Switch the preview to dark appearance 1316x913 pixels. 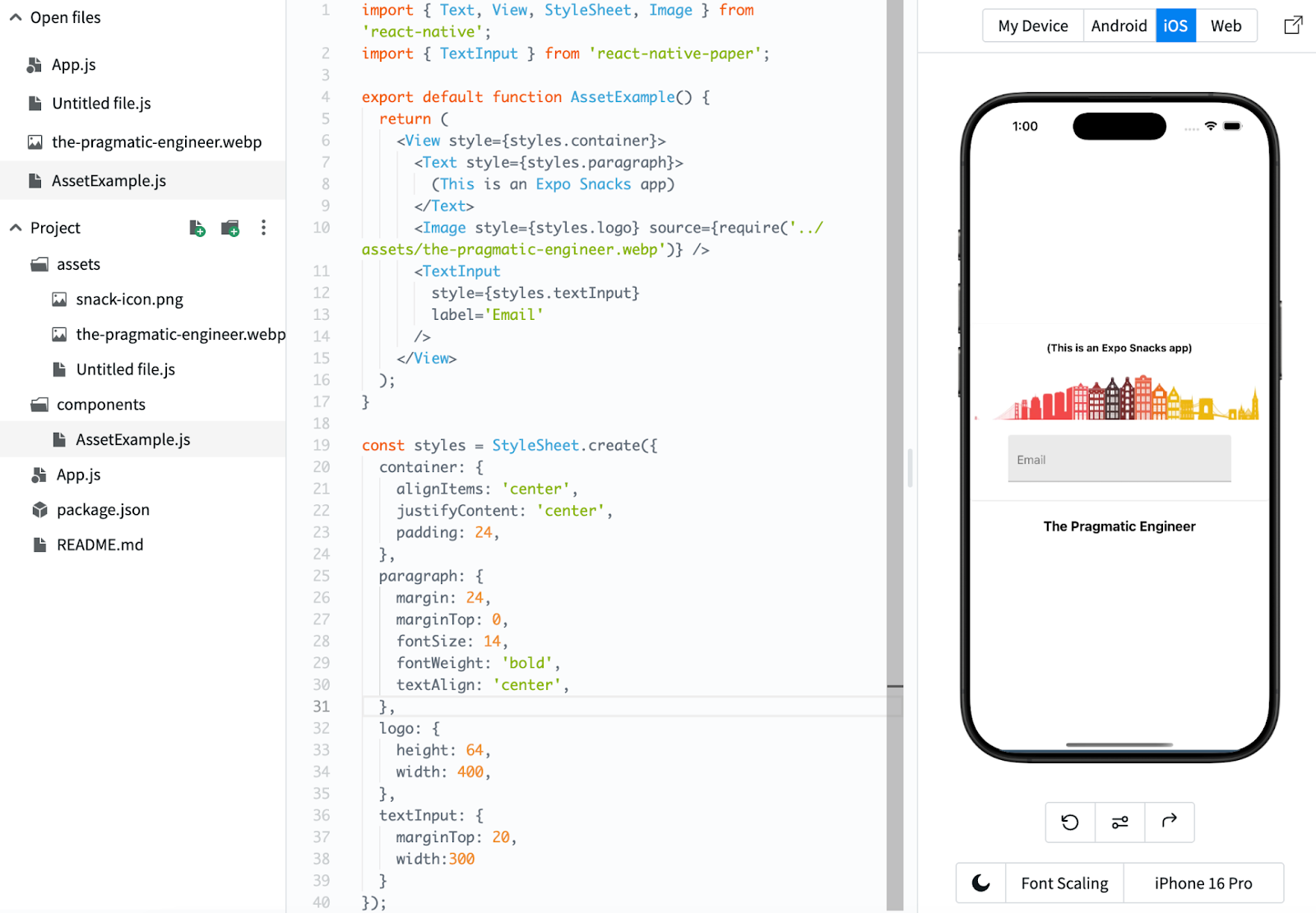click(x=980, y=883)
